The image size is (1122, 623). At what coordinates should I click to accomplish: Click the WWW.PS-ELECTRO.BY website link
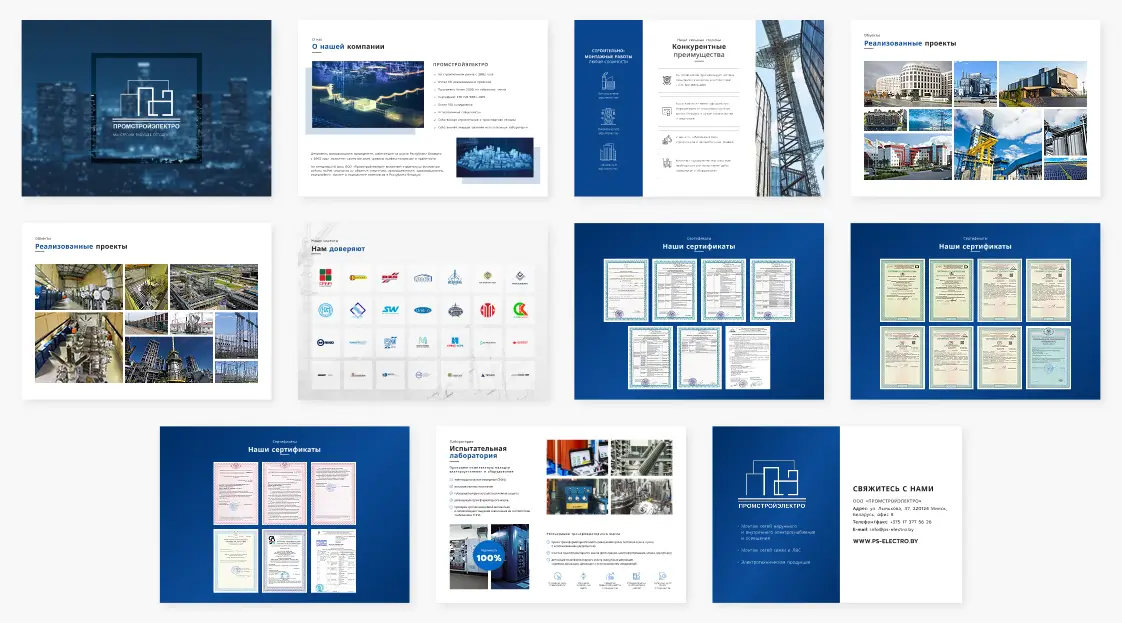(x=885, y=541)
